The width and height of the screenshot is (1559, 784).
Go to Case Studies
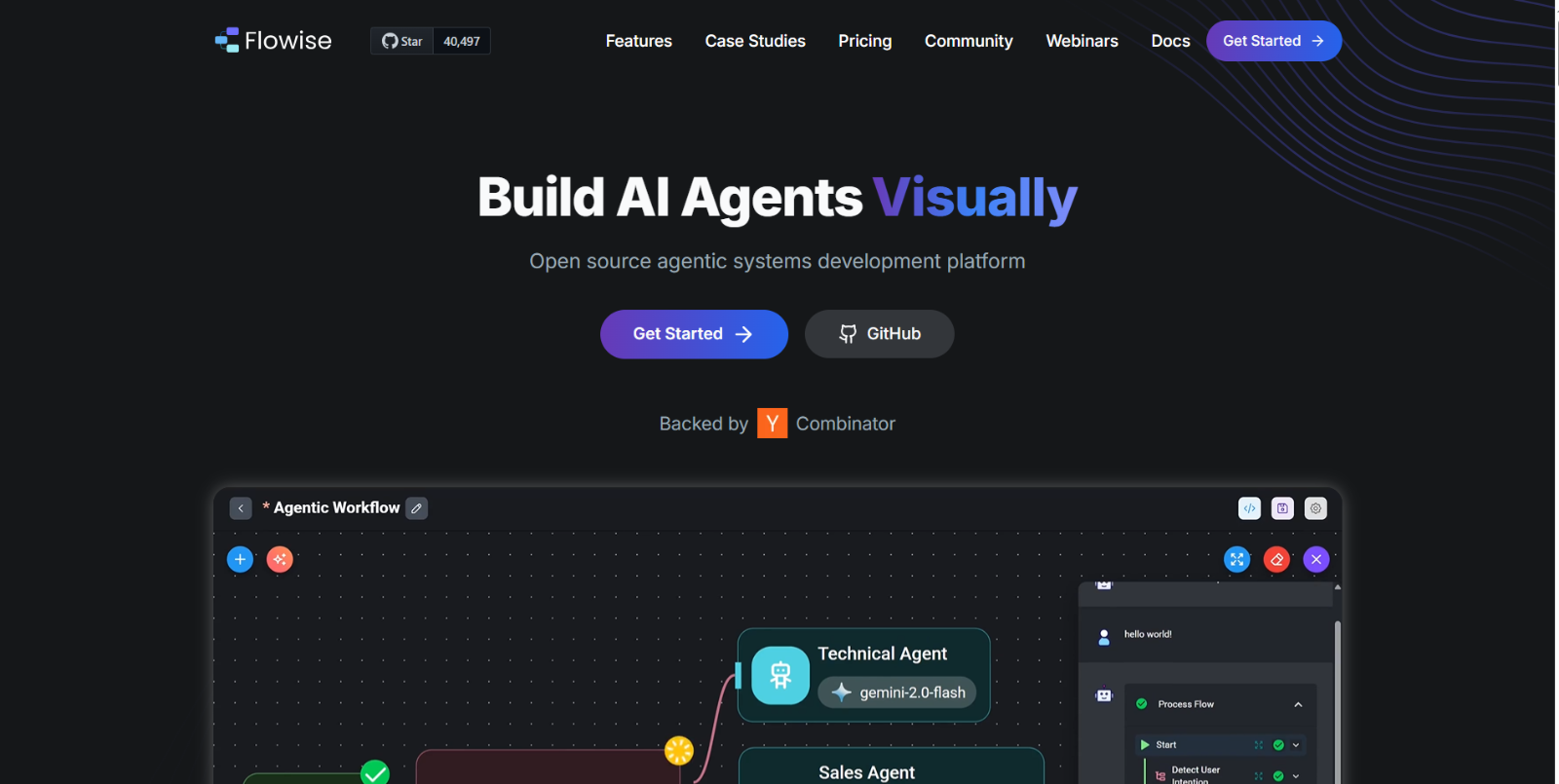[x=755, y=41]
